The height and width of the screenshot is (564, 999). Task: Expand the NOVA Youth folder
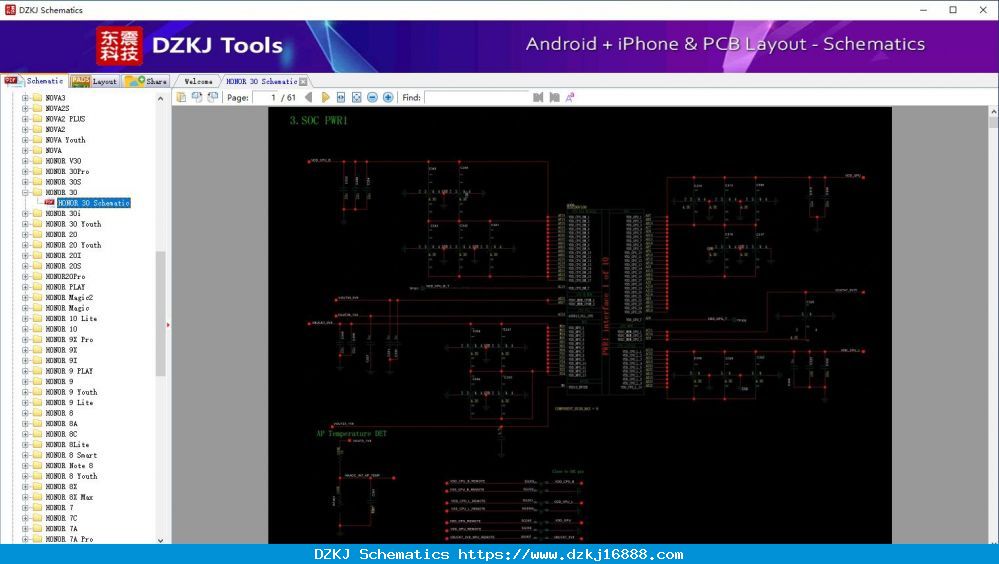point(25,140)
